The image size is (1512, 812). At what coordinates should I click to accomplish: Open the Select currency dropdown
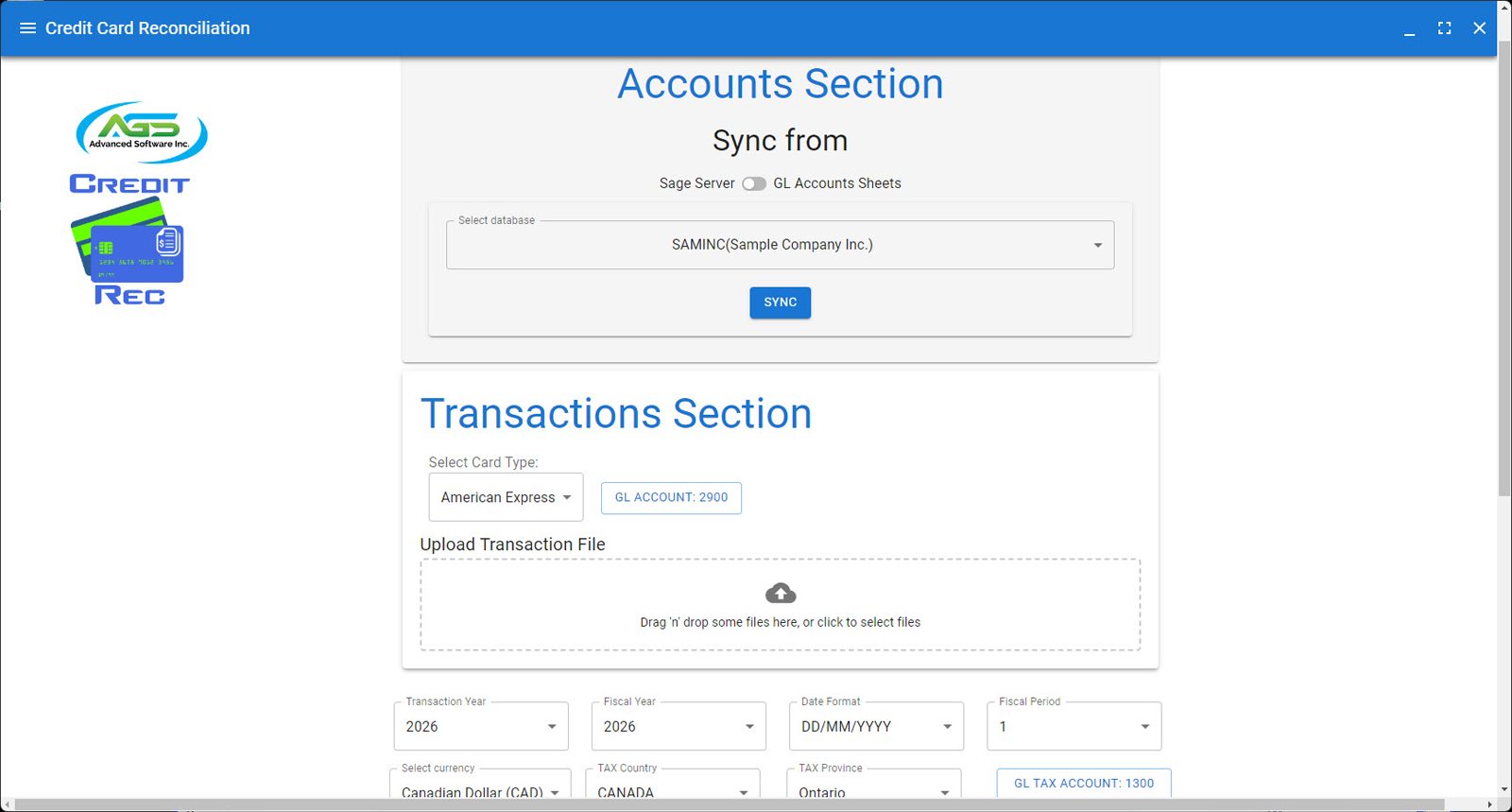coord(480,785)
